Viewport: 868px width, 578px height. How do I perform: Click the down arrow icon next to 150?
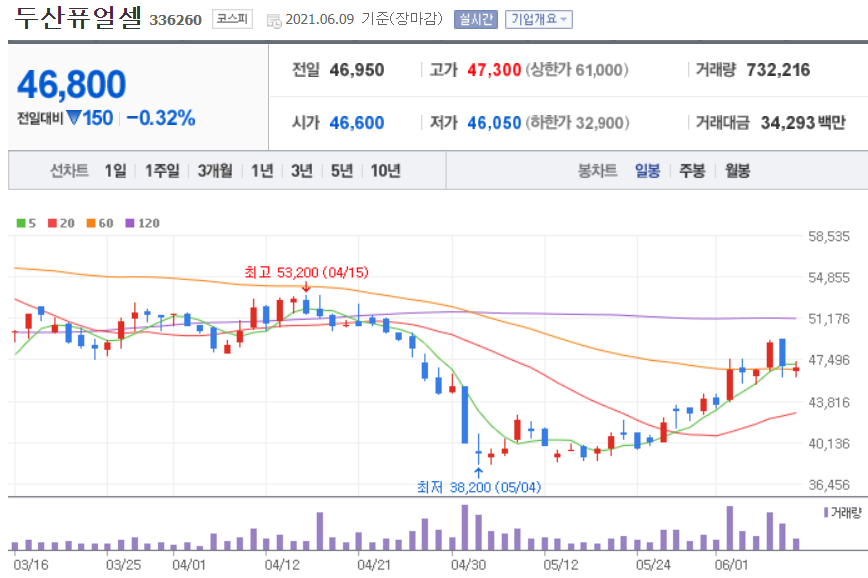[74, 118]
